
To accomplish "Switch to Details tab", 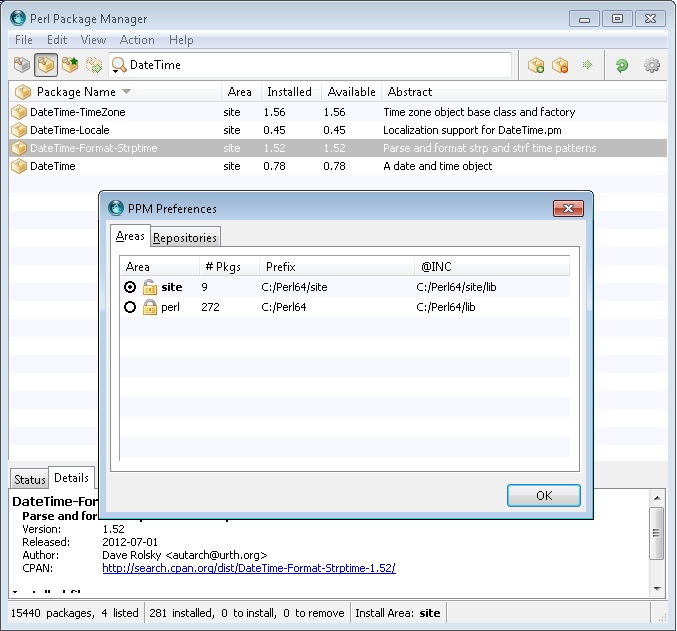I will tap(71, 478).
